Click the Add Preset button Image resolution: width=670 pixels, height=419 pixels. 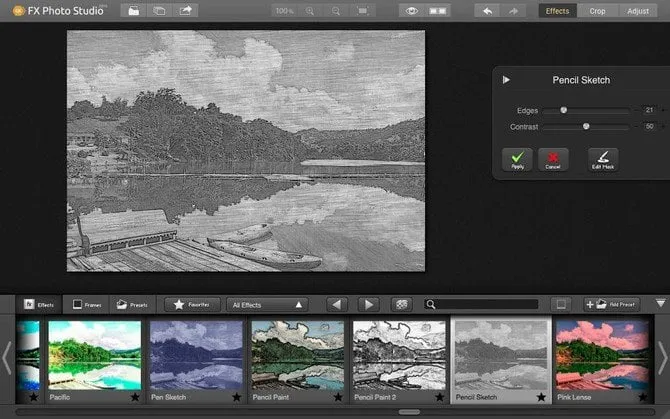[612, 304]
